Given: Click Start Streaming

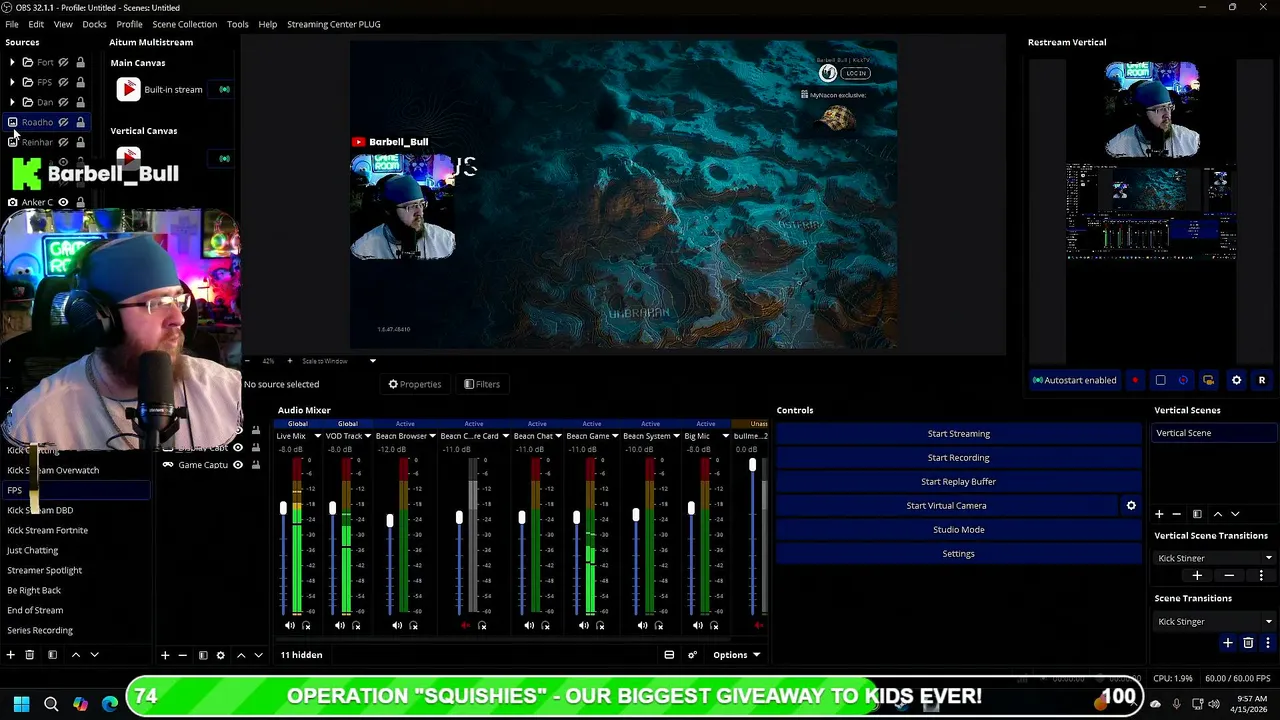Looking at the screenshot, I should (959, 434).
